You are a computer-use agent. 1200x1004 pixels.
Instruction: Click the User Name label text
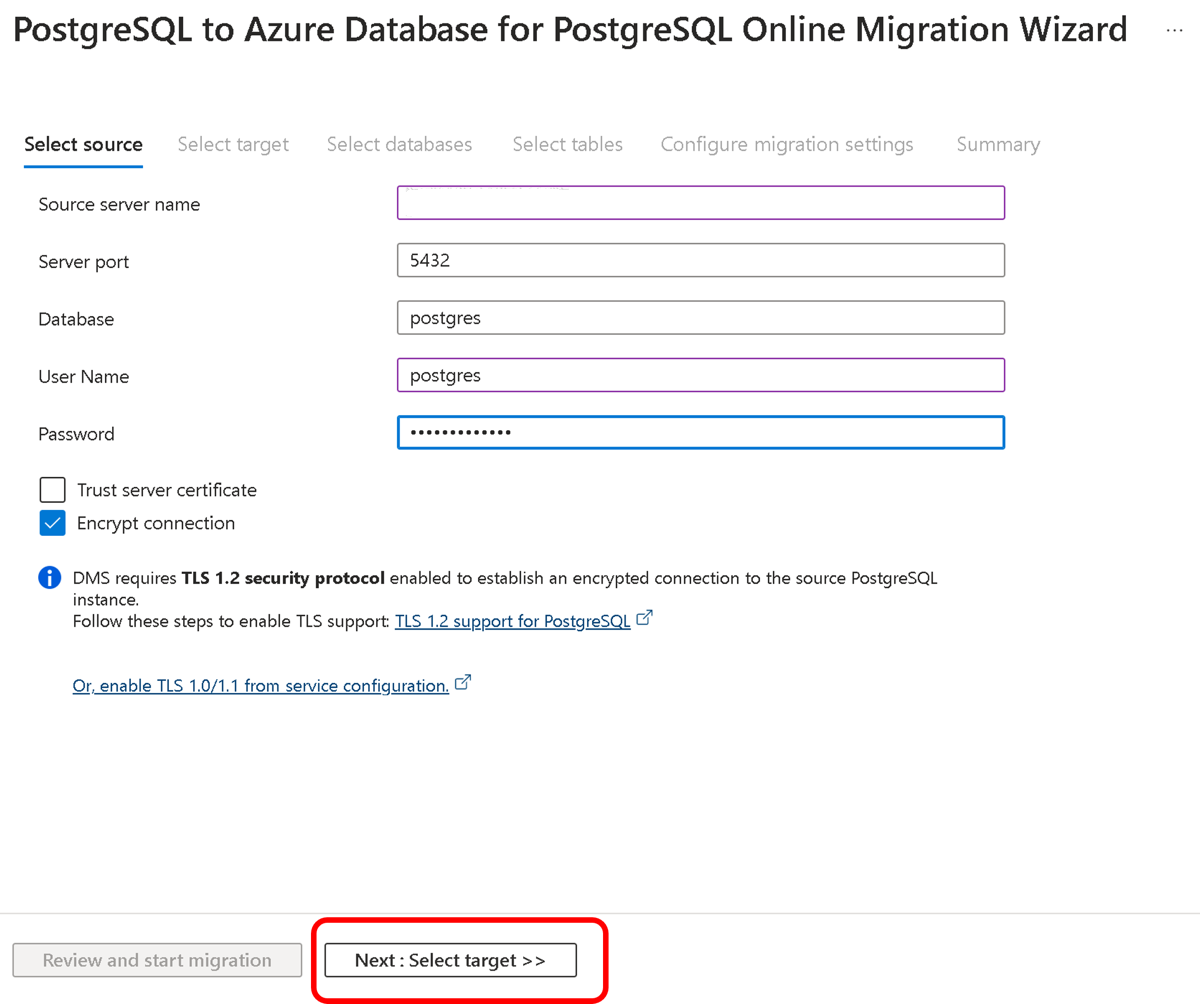(84, 377)
